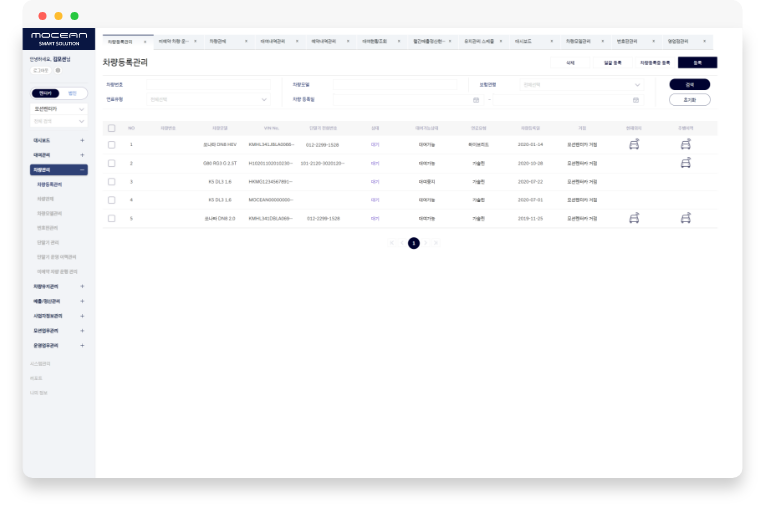The width and height of the screenshot is (765, 511).
Task: Open right car icon in row 1
Action: pos(685,144)
